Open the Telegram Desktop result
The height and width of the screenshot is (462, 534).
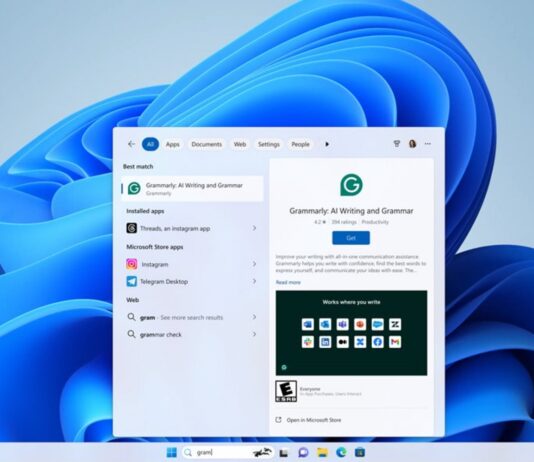coord(192,282)
